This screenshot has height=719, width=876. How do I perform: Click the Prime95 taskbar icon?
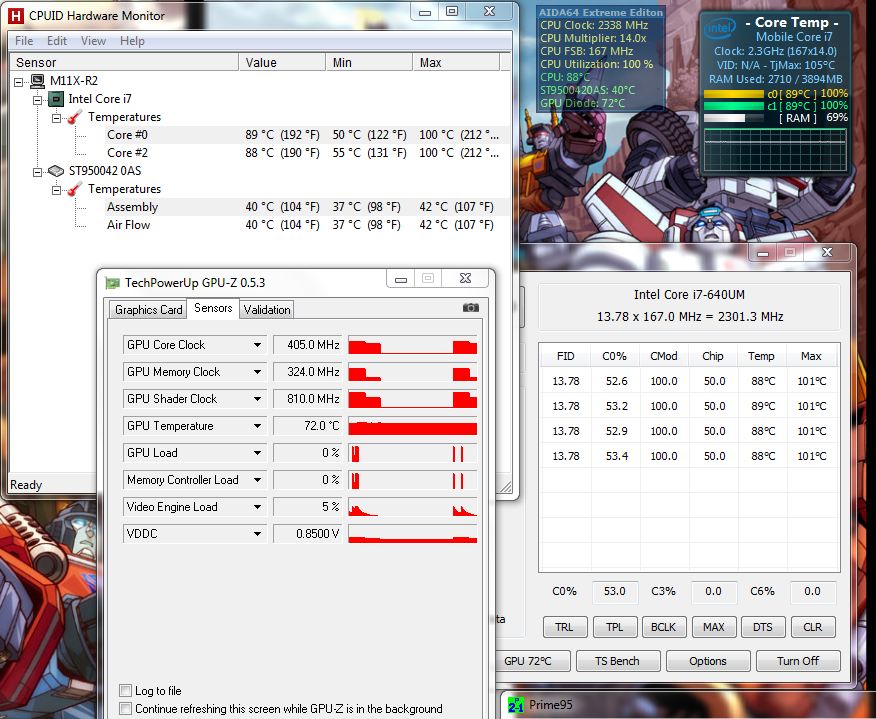[516, 705]
